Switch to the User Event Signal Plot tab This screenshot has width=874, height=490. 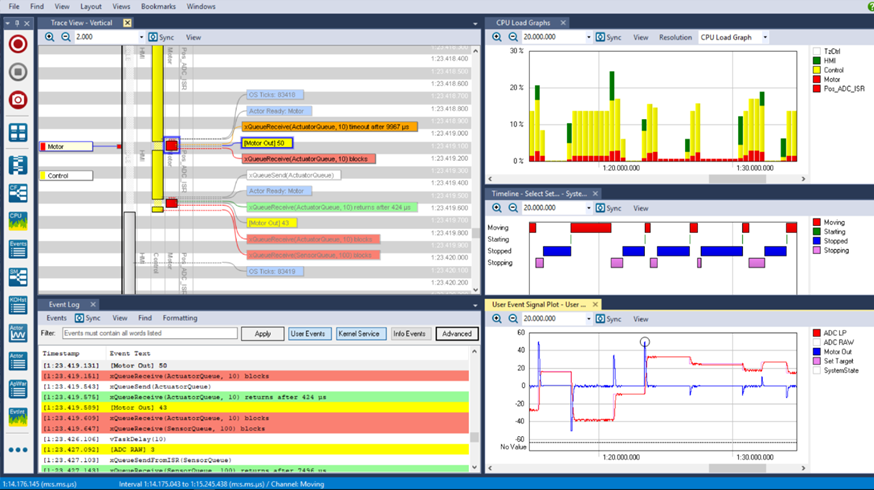(538, 304)
